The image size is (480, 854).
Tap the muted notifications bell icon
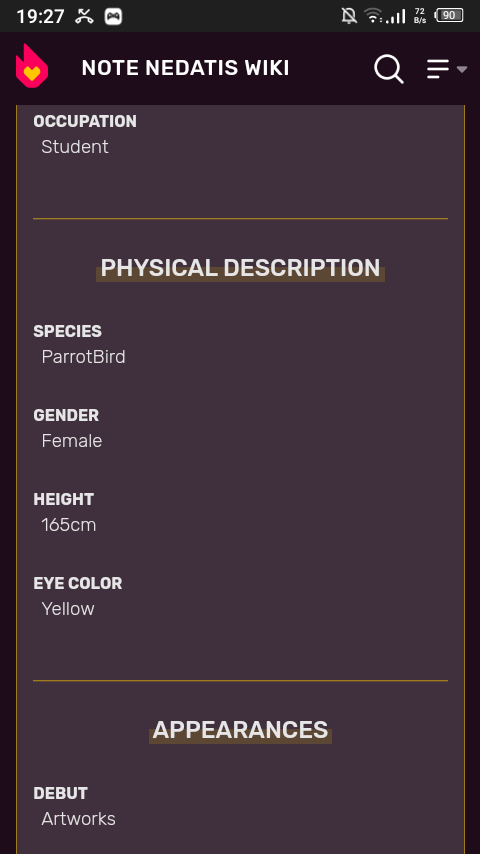pos(349,16)
